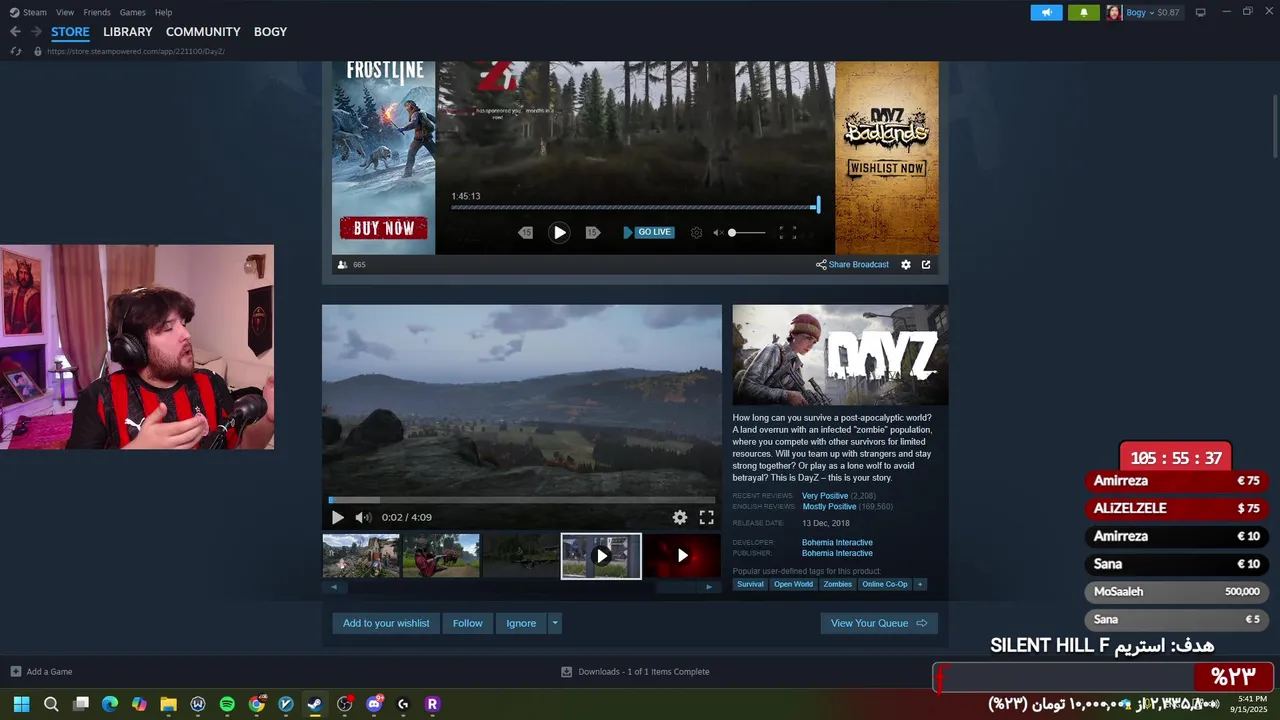Click the broadcast timeline progress bar
The image size is (1280, 720).
tap(635, 207)
